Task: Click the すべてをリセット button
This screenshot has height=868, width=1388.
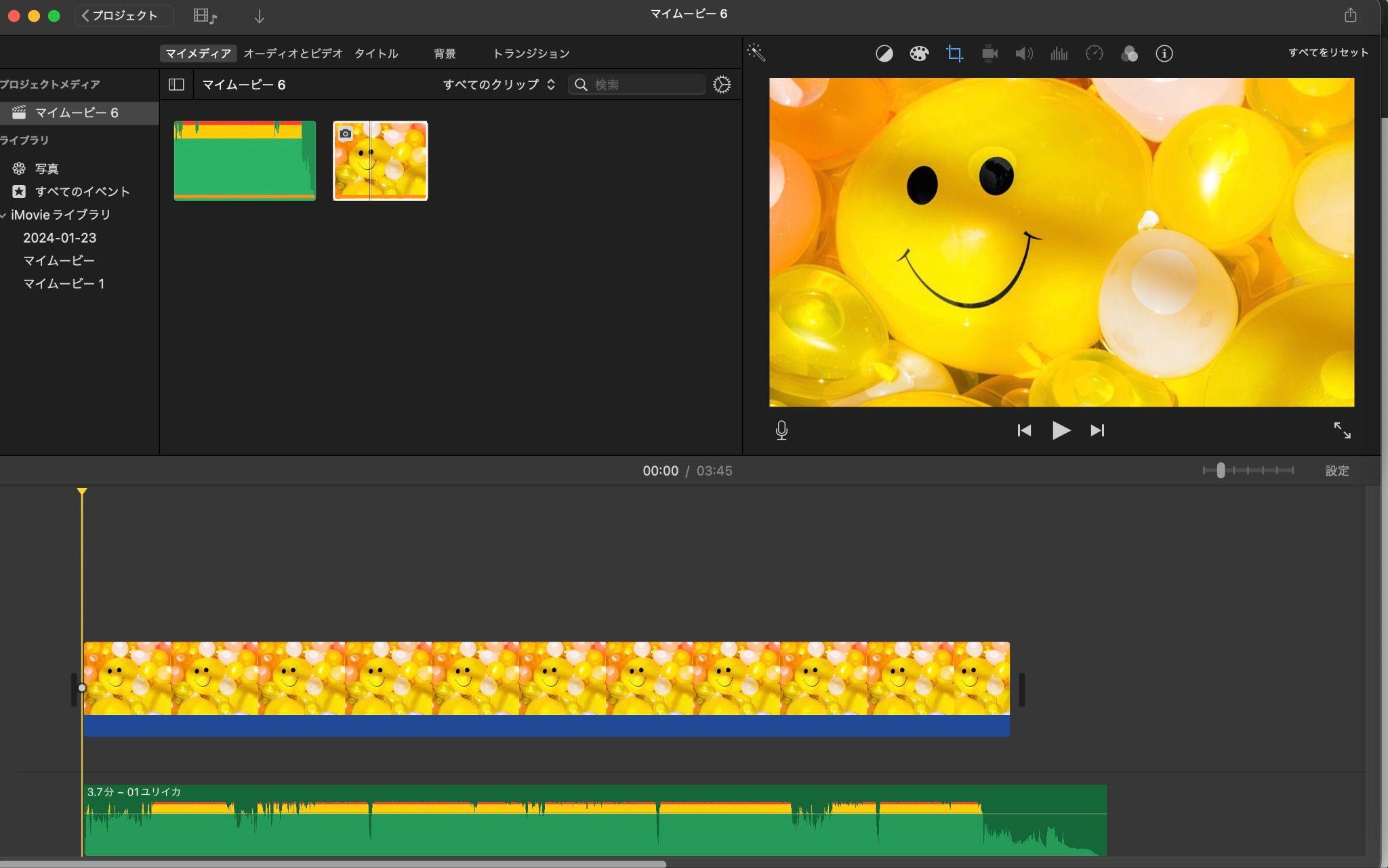Action: click(x=1328, y=53)
